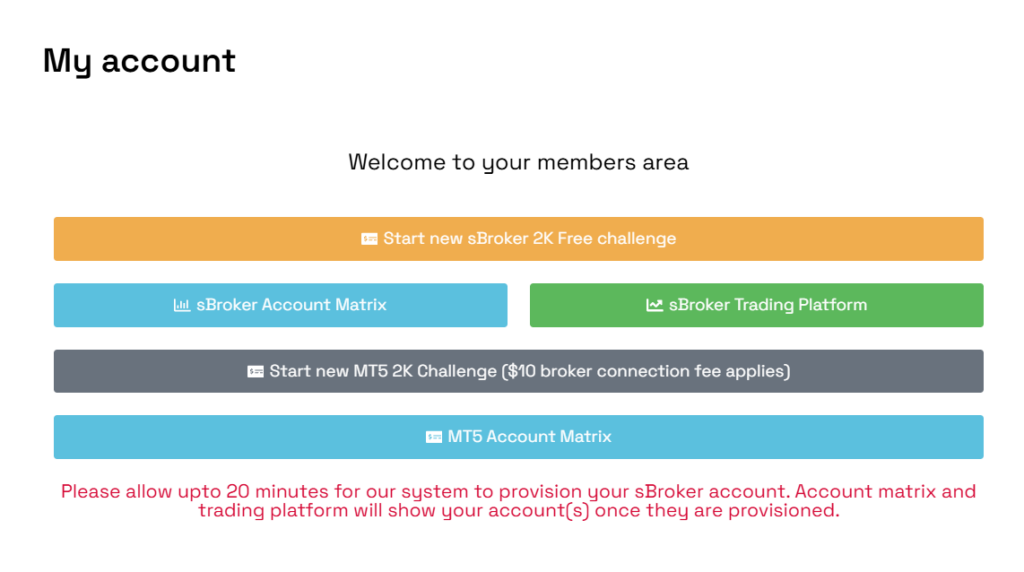Click the card icon beside MT5 Account Matrix
This screenshot has width=1024, height=572.
[434, 437]
